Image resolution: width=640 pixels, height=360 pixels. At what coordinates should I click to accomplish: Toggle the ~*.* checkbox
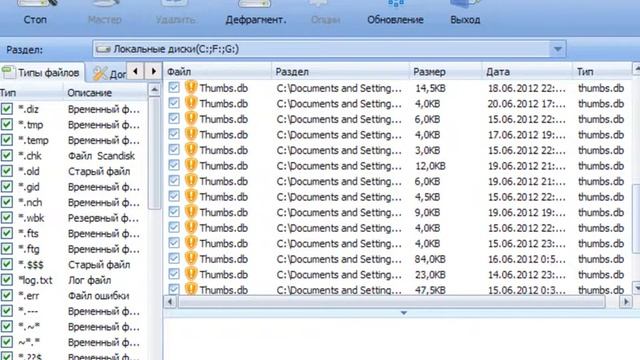[x=7, y=342]
